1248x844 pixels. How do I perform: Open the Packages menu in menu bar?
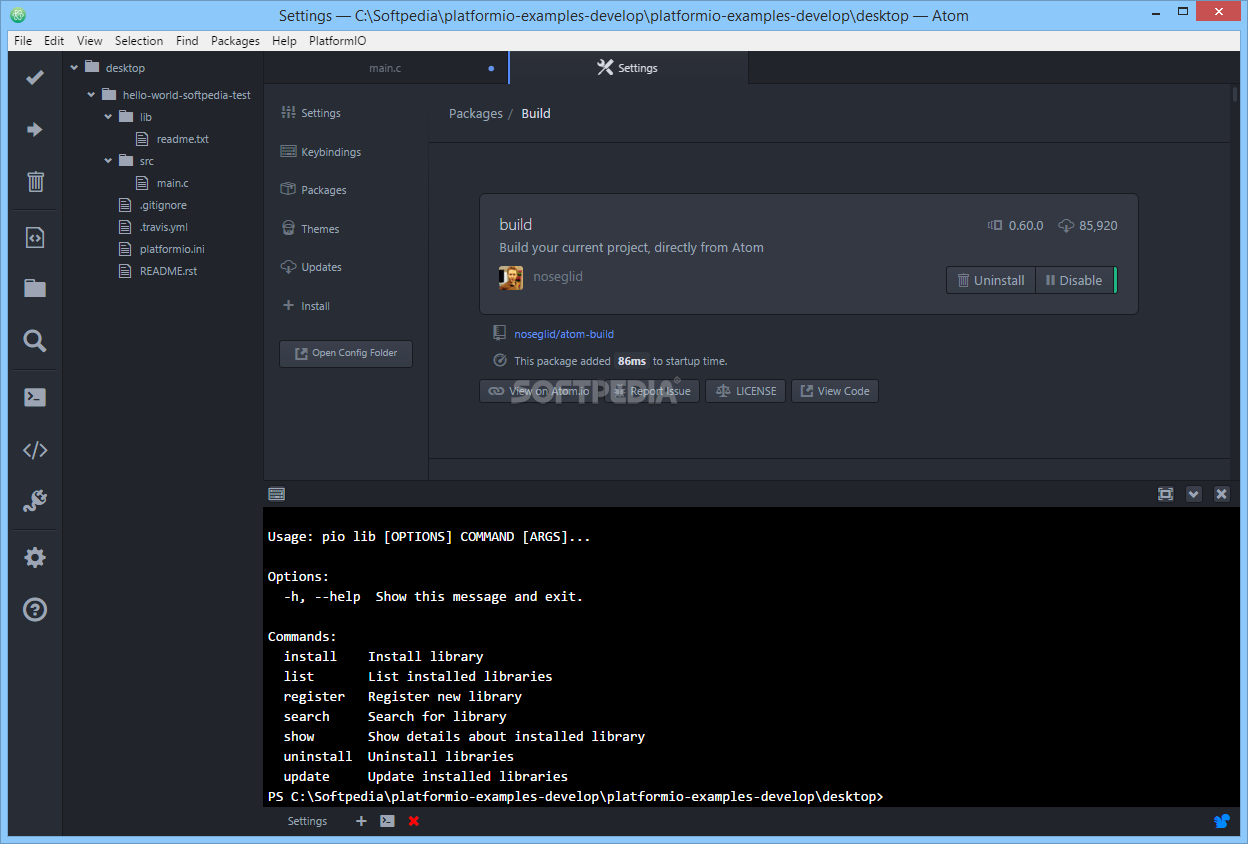pyautogui.click(x=235, y=41)
